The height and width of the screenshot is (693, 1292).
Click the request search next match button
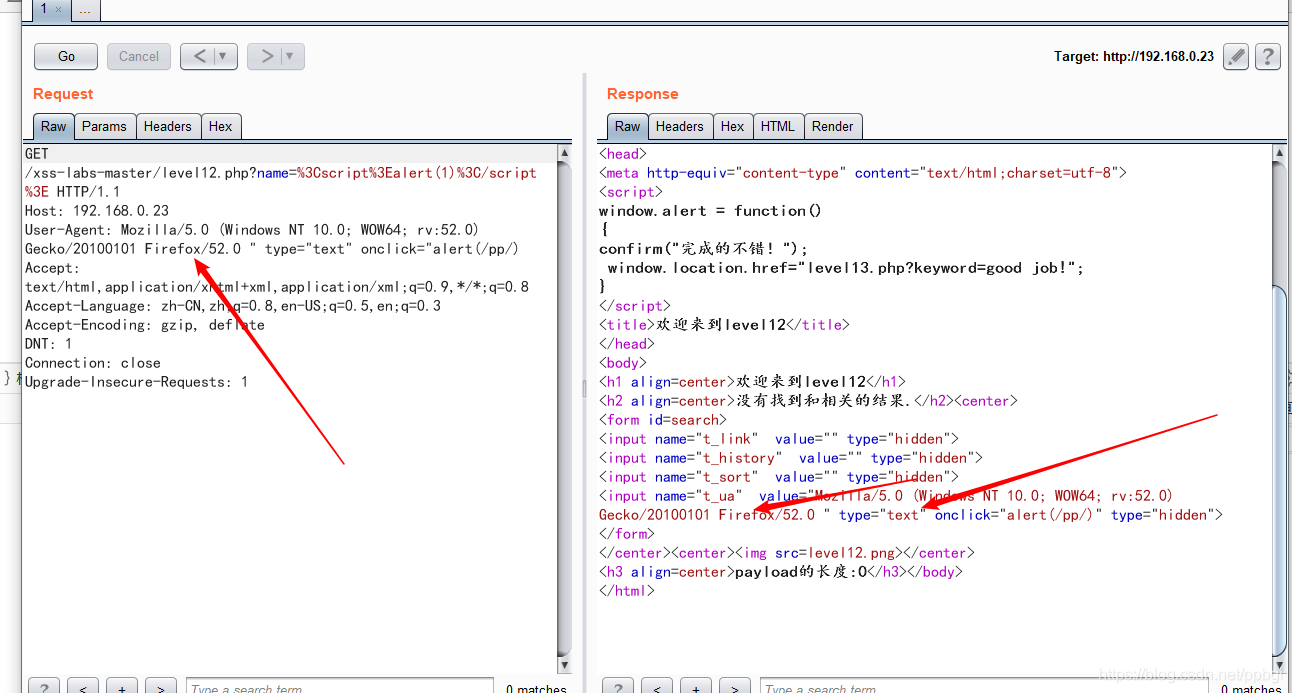tap(161, 687)
